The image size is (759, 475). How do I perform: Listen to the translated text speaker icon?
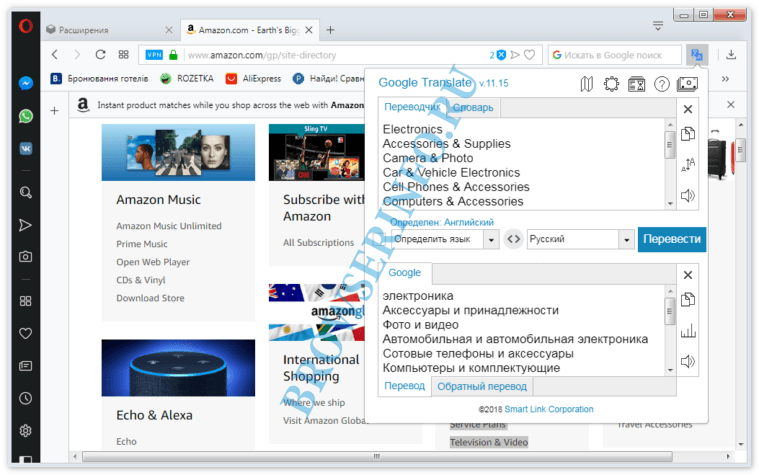click(x=688, y=361)
